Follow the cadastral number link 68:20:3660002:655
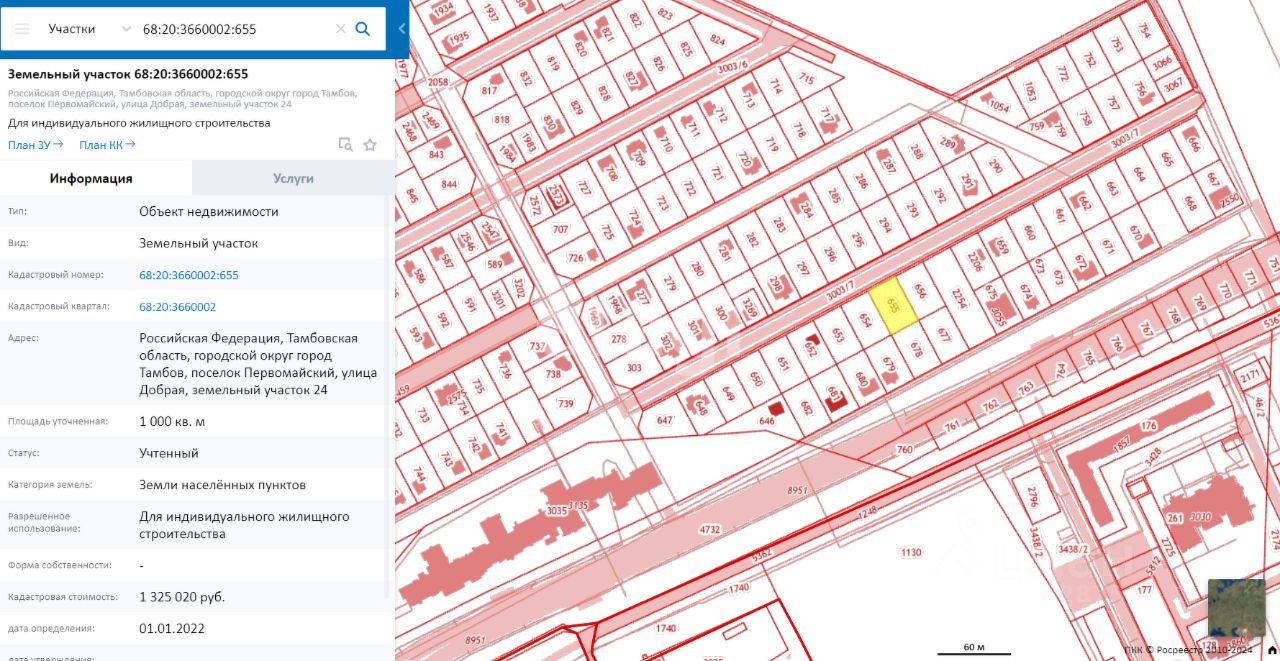 click(x=189, y=275)
